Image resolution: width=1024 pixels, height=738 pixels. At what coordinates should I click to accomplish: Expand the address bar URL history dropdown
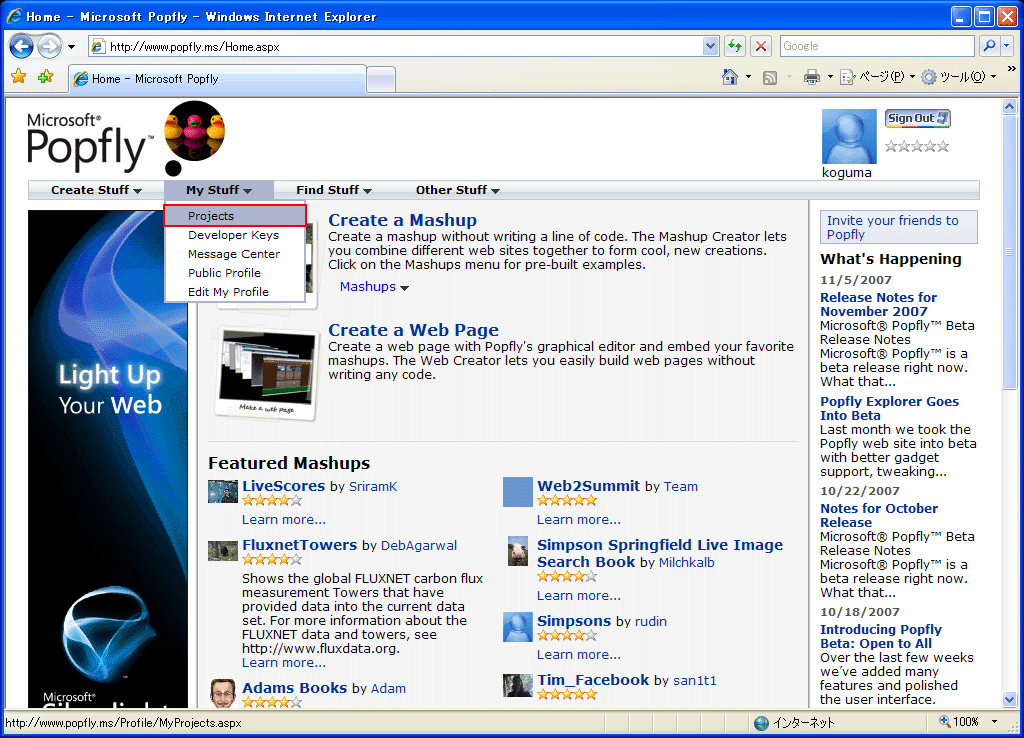click(711, 46)
